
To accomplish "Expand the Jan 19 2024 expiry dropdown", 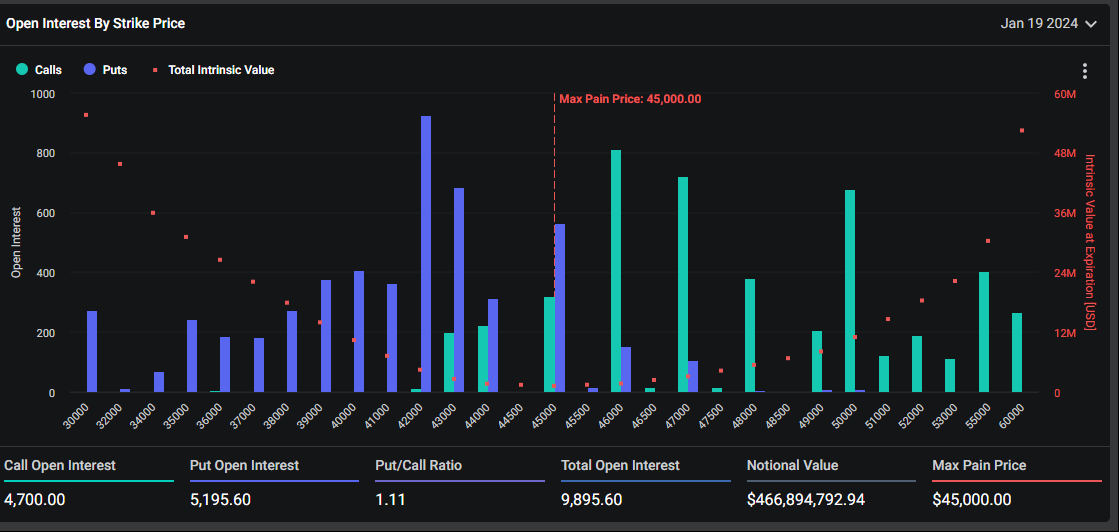I will 1048,23.
